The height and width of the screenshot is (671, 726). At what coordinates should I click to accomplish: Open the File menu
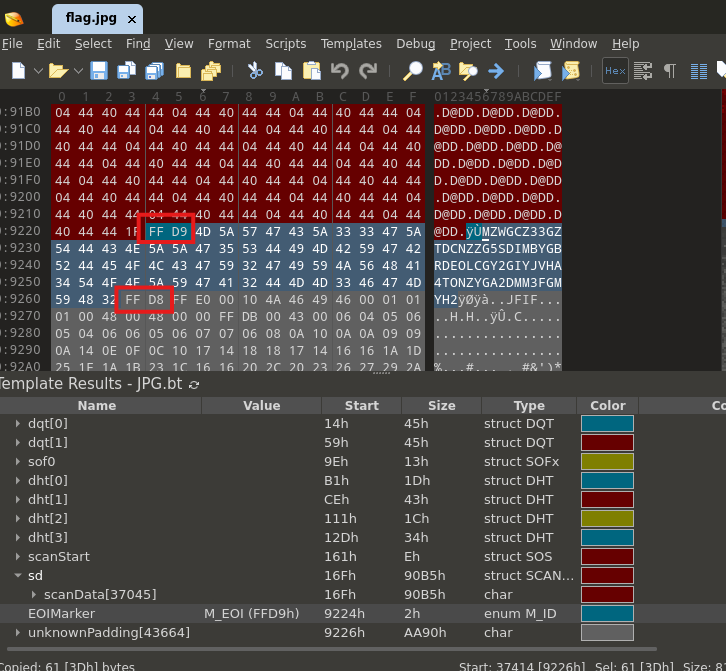click(x=12, y=44)
